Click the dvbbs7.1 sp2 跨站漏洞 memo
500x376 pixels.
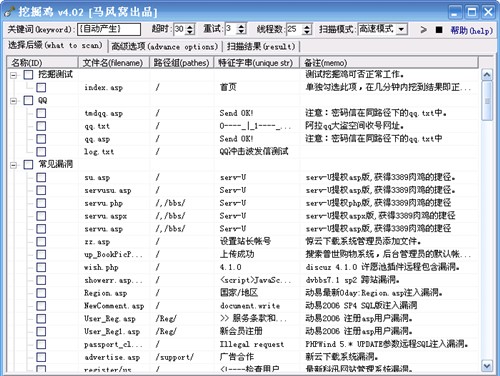pos(353,280)
